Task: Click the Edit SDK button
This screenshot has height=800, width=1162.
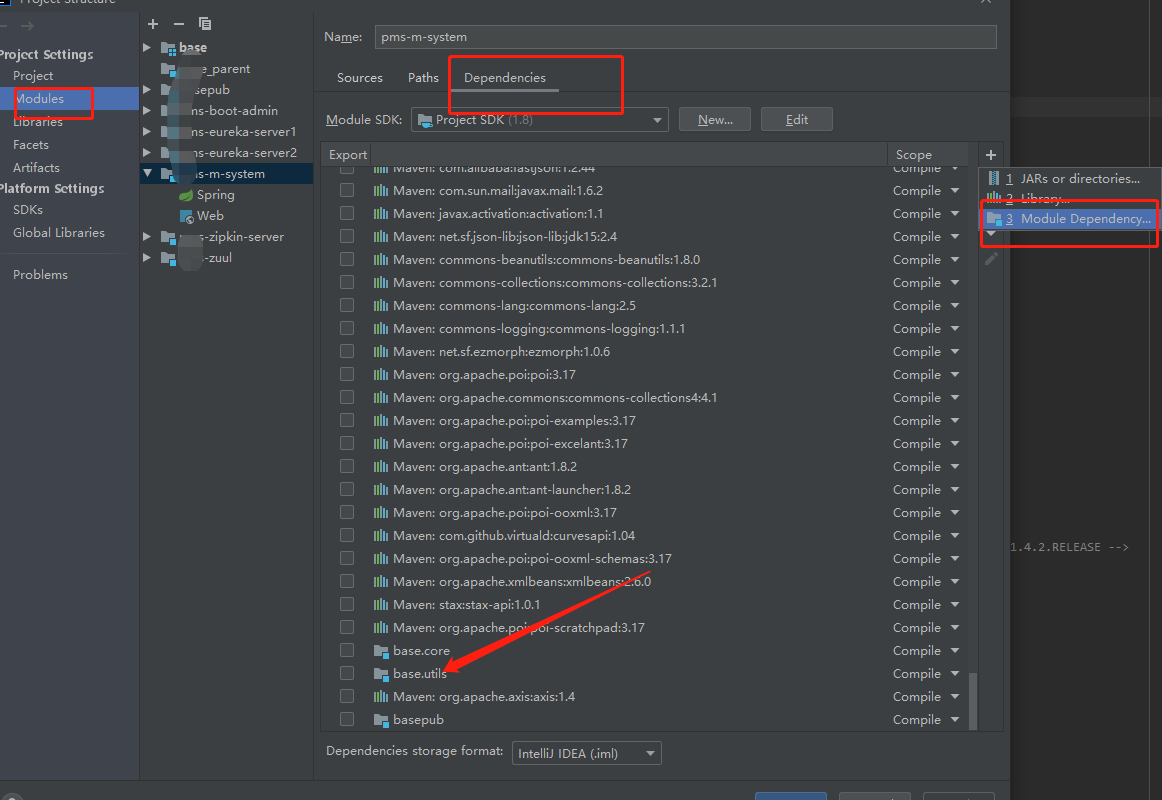Action: (797, 120)
